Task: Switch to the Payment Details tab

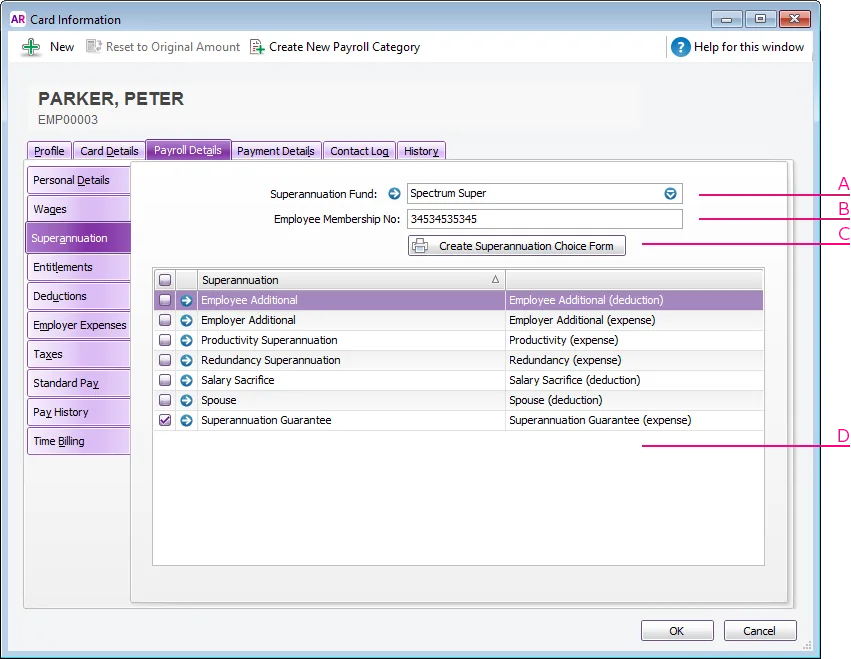Action: tap(276, 151)
